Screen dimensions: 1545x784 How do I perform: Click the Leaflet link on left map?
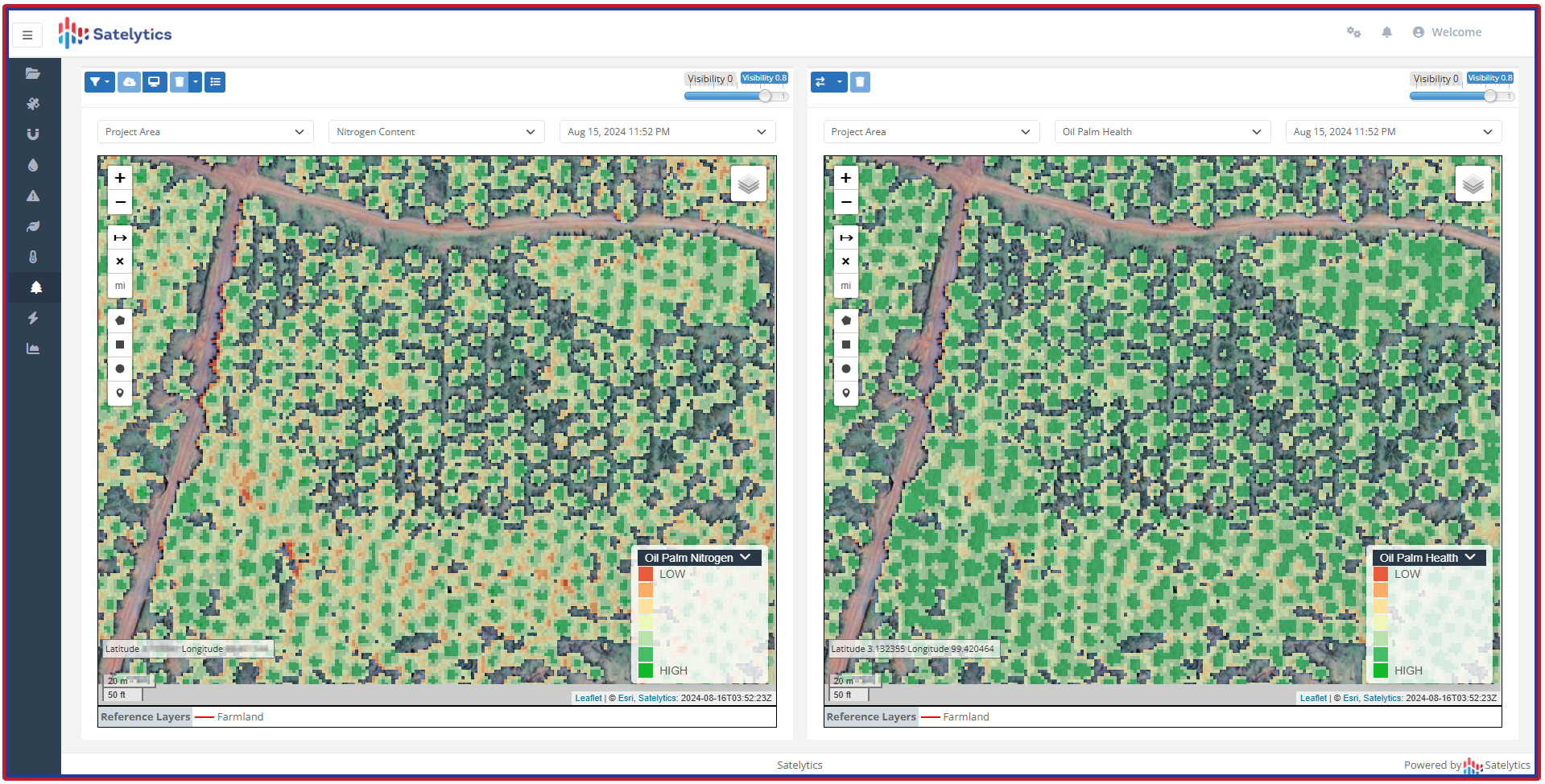[588, 698]
